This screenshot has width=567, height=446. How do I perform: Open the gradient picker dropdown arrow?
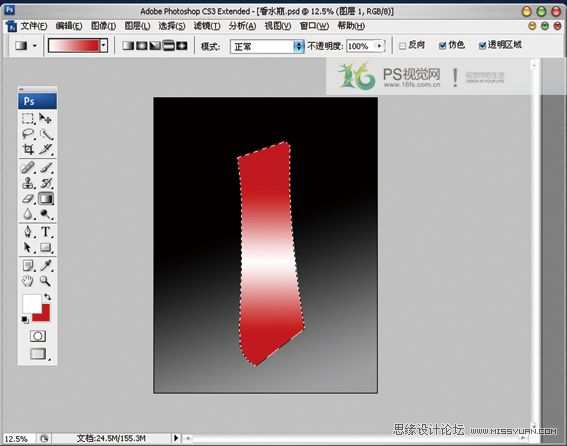(104, 46)
